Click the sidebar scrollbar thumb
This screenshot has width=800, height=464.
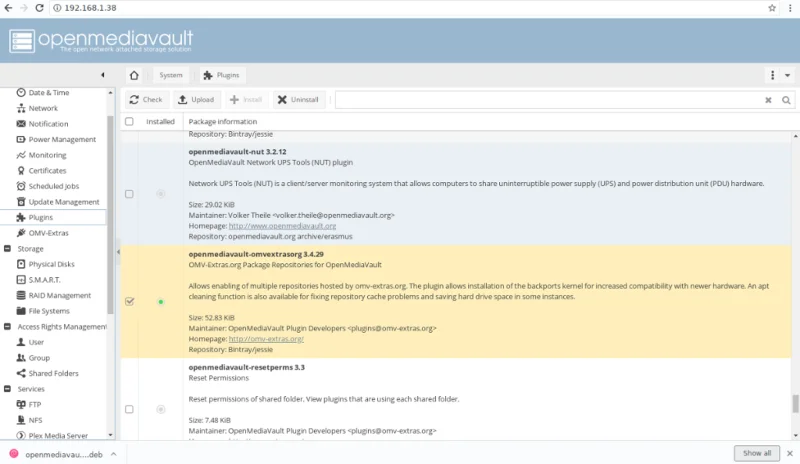(x=110, y=214)
